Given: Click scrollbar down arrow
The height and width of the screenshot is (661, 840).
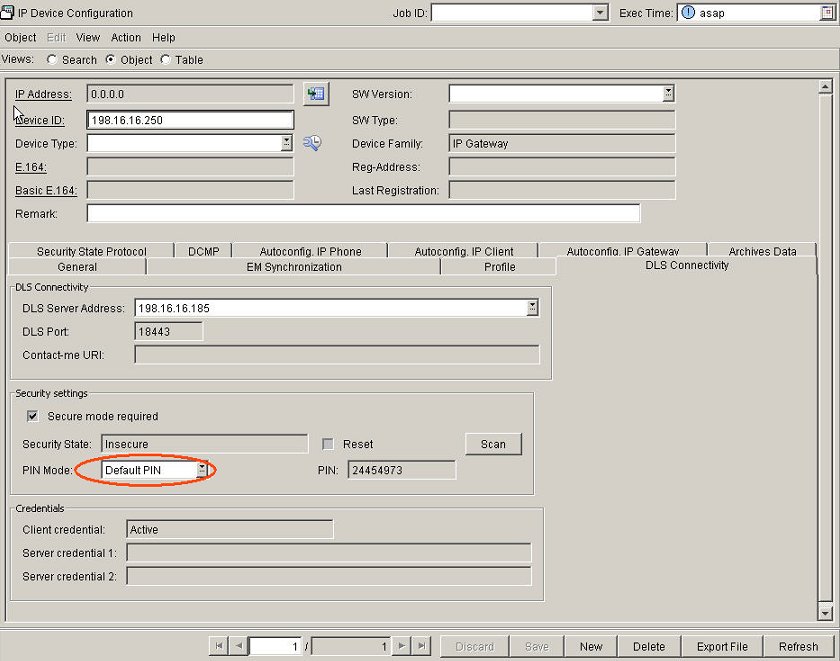Looking at the screenshot, I should (825, 613).
